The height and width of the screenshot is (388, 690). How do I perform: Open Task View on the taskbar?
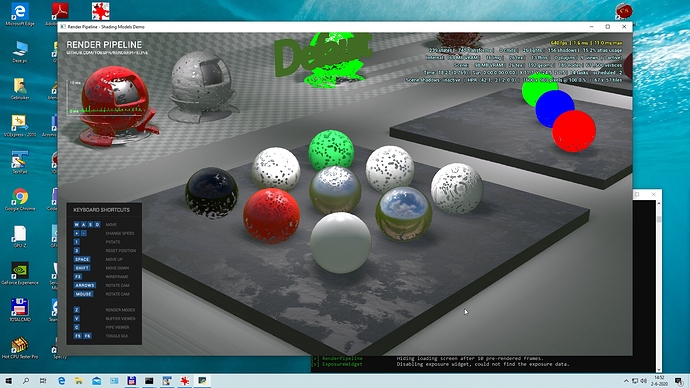[43, 381]
